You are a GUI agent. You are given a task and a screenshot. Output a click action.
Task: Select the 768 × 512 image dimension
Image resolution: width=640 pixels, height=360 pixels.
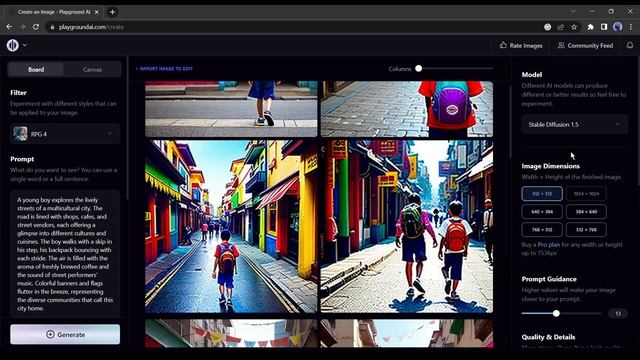(542, 229)
